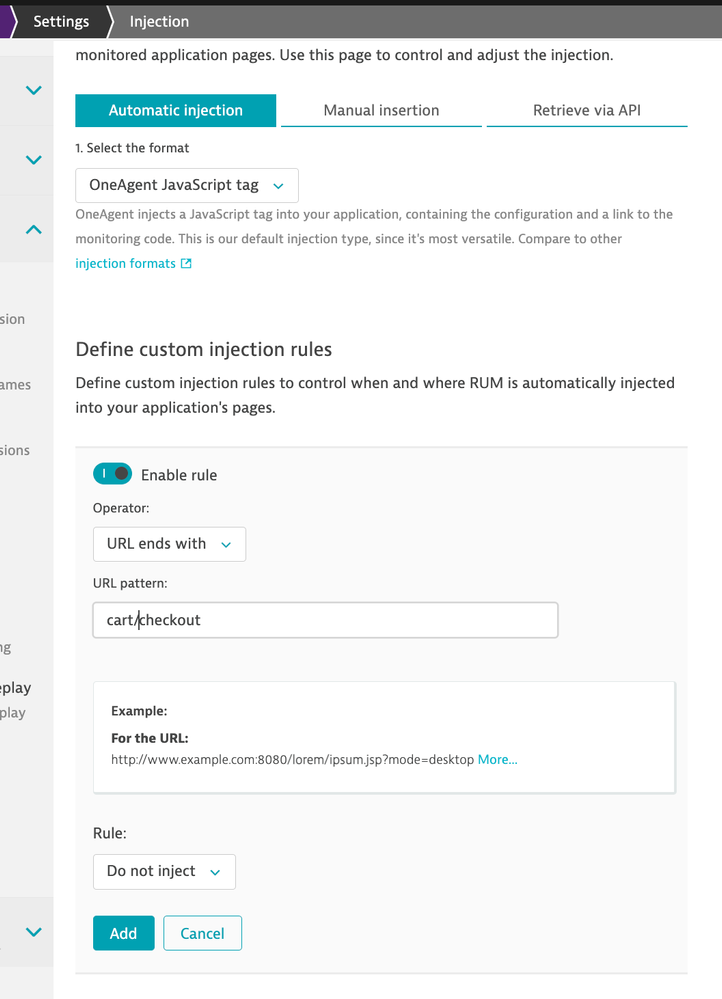Collapse the expanded sidebar section with up chevron
Image resolution: width=722 pixels, height=999 pixels.
pos(33,229)
